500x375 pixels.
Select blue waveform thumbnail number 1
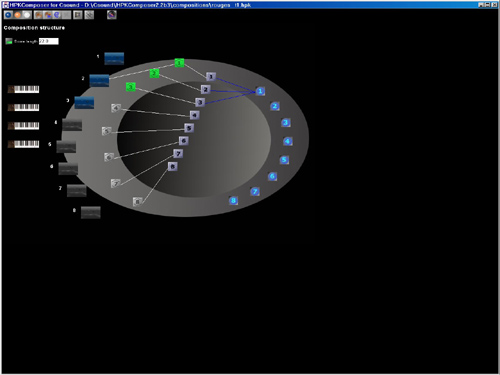click(x=114, y=59)
